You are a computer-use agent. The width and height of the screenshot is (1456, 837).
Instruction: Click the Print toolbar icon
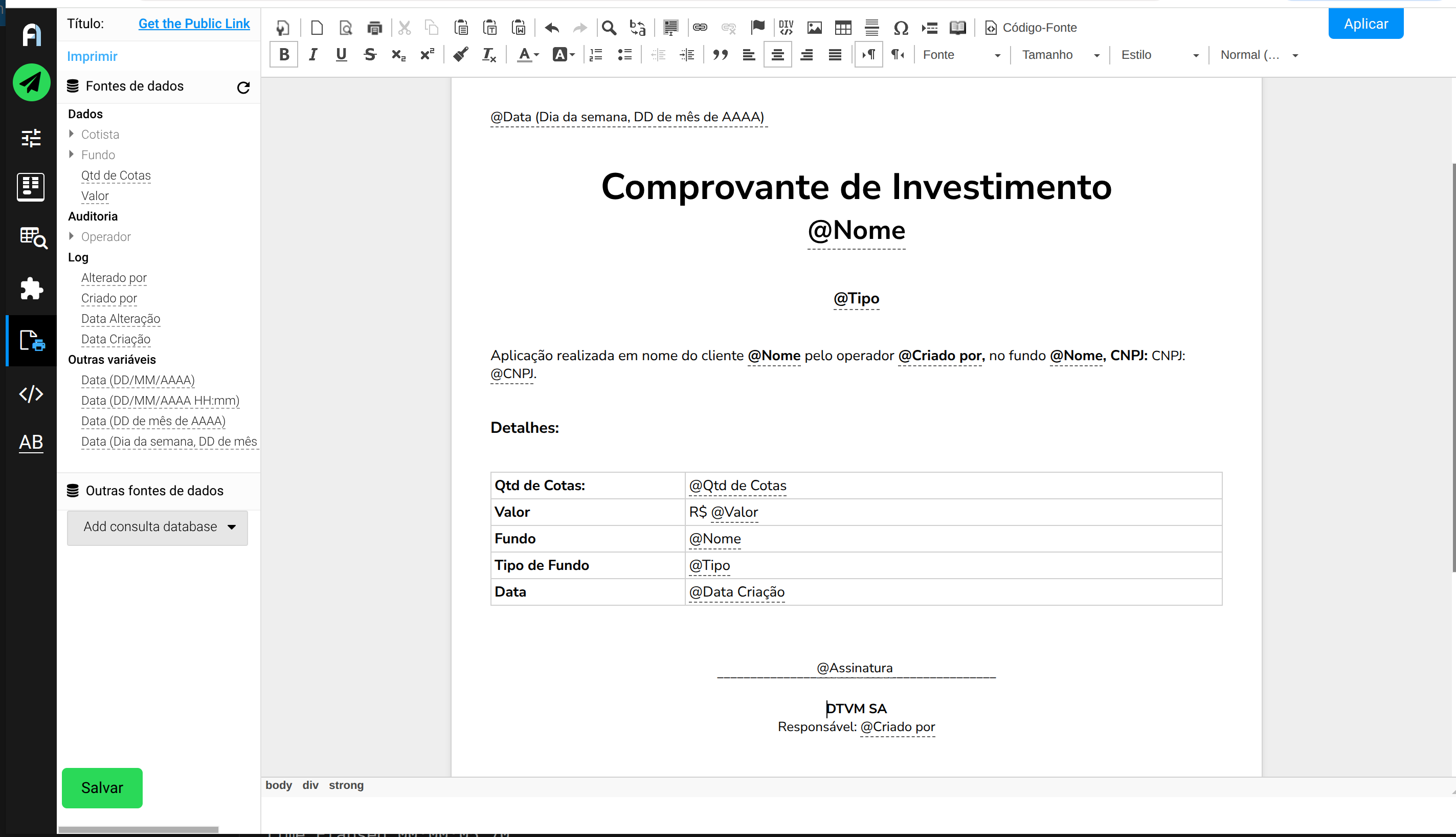(x=375, y=28)
